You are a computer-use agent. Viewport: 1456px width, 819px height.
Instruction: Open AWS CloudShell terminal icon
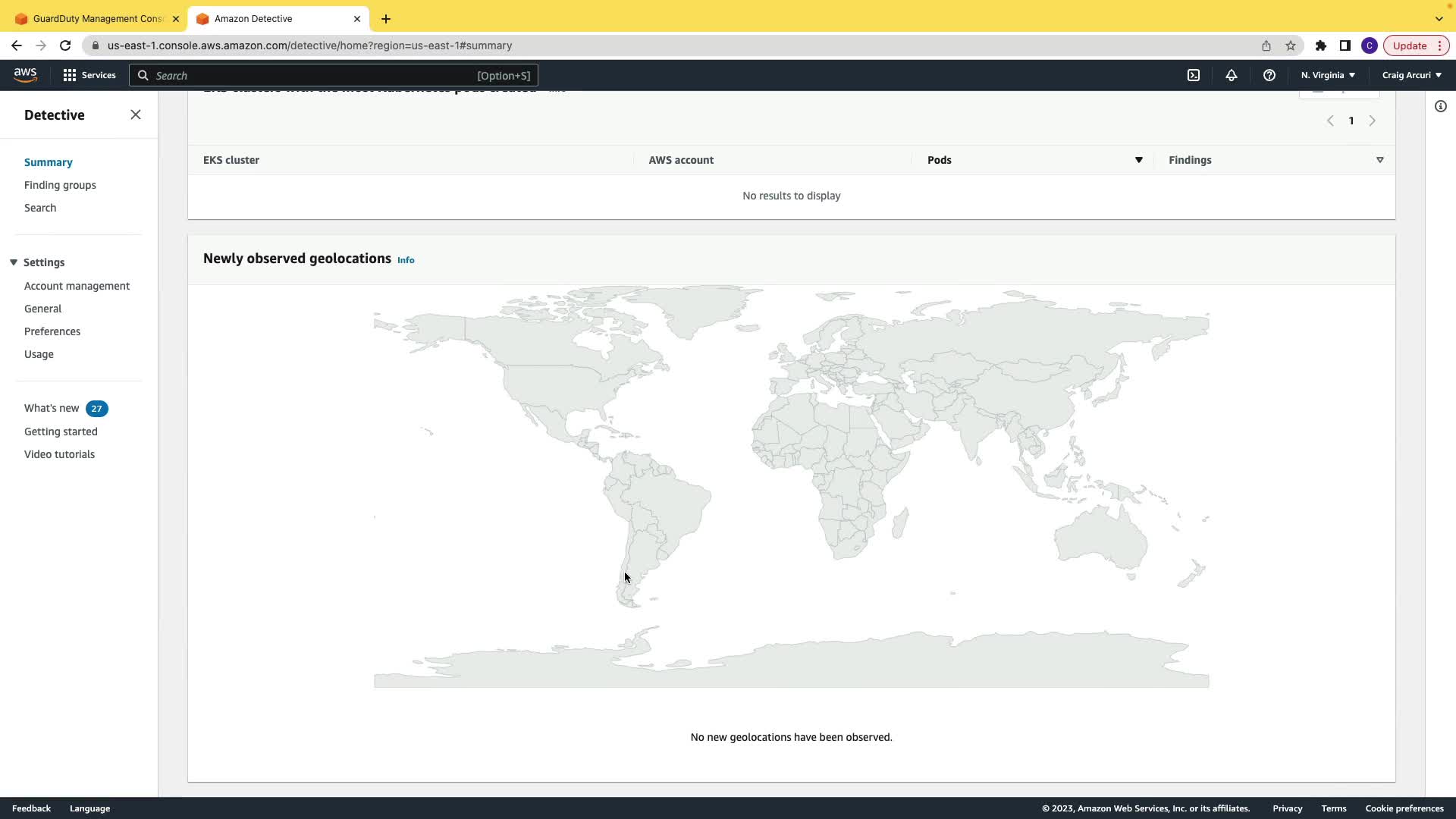pos(1194,75)
